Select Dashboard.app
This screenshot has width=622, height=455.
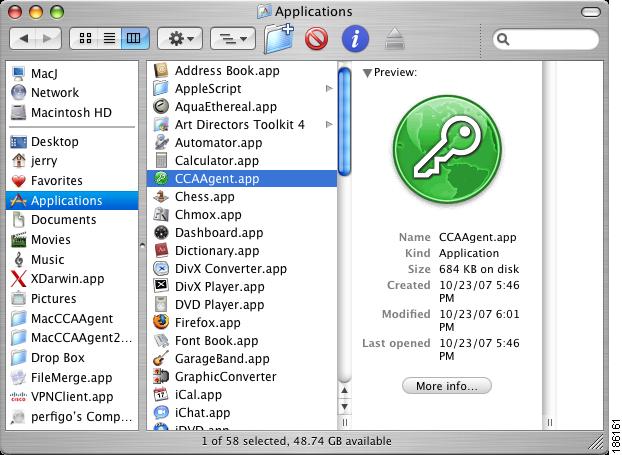(x=242, y=233)
